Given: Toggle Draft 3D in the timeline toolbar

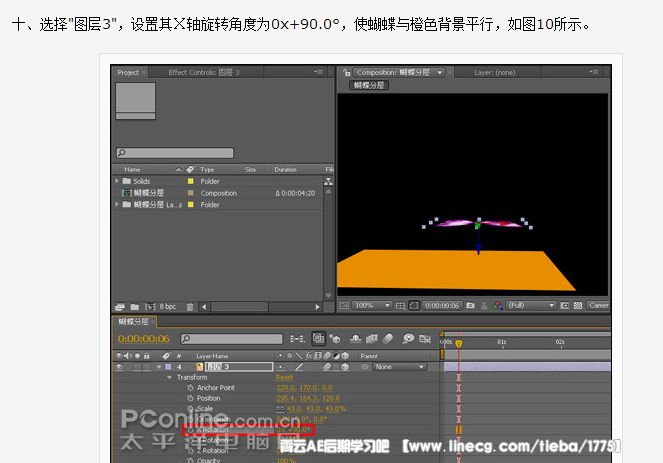Looking at the screenshot, I should pyautogui.click(x=335, y=339).
